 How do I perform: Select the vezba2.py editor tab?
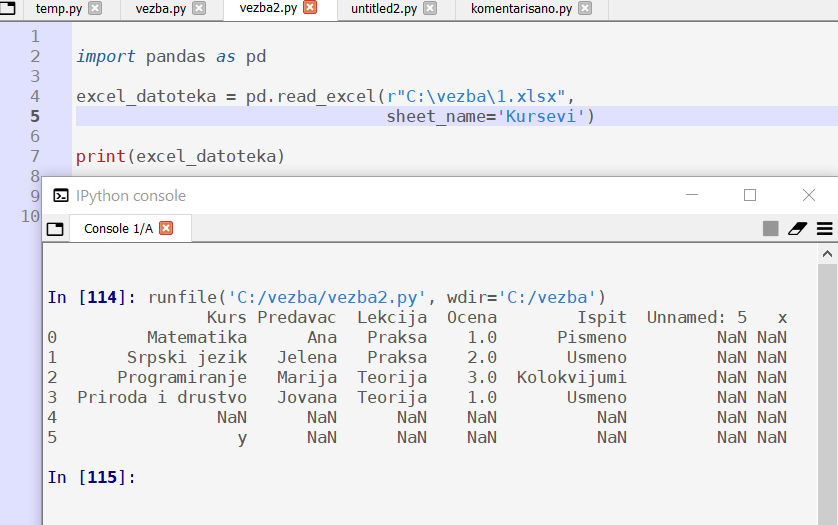[x=268, y=9]
